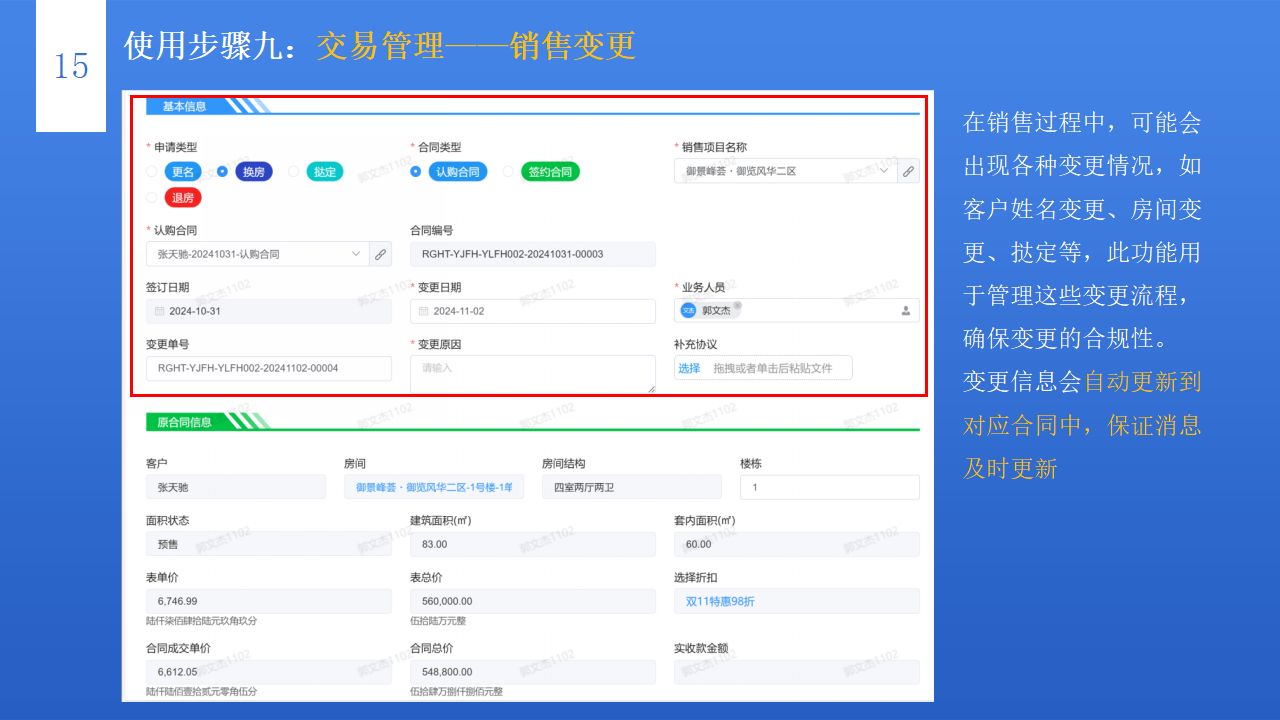Click the paperclip icon next to 认购合同 dropdown
This screenshot has height=720, width=1280.
[x=381, y=254]
